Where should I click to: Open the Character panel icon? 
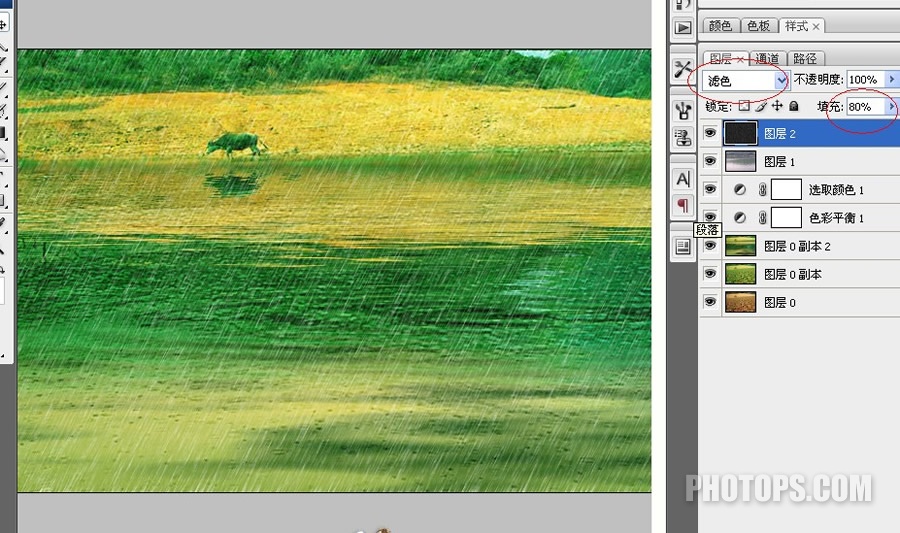683,179
